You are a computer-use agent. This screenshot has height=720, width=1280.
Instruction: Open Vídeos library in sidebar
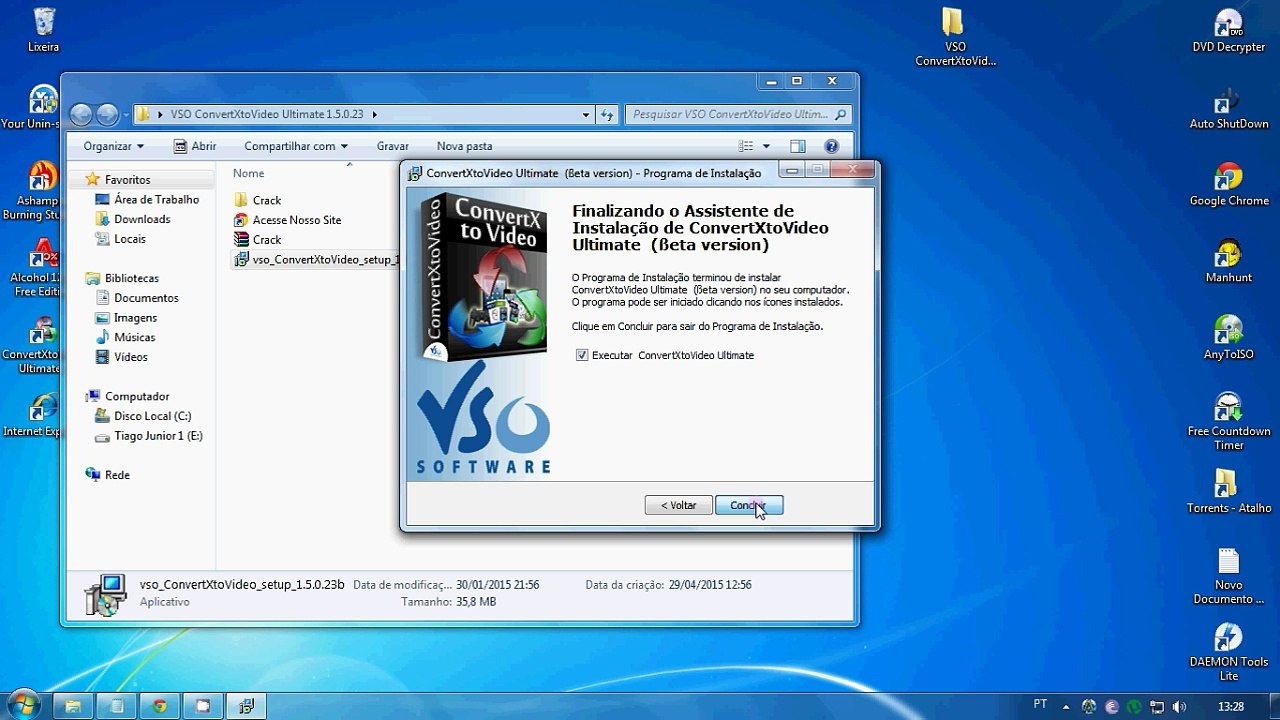tap(130, 357)
